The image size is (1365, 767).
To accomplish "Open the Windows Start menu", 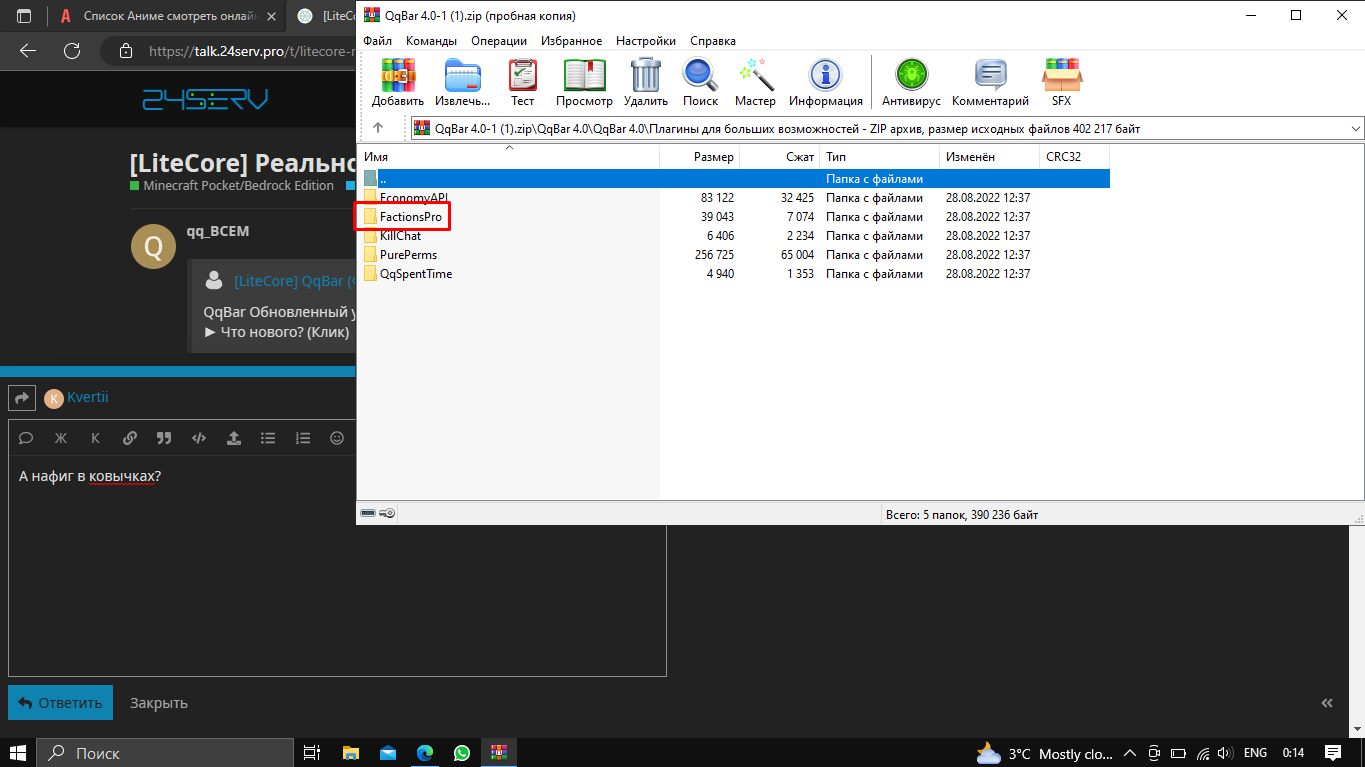I will [x=18, y=753].
